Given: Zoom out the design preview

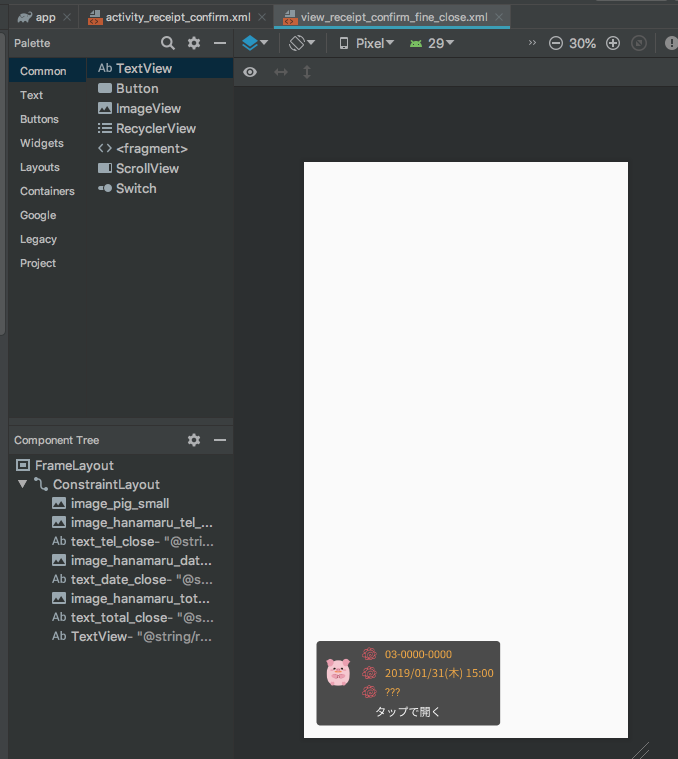Looking at the screenshot, I should tap(556, 43).
